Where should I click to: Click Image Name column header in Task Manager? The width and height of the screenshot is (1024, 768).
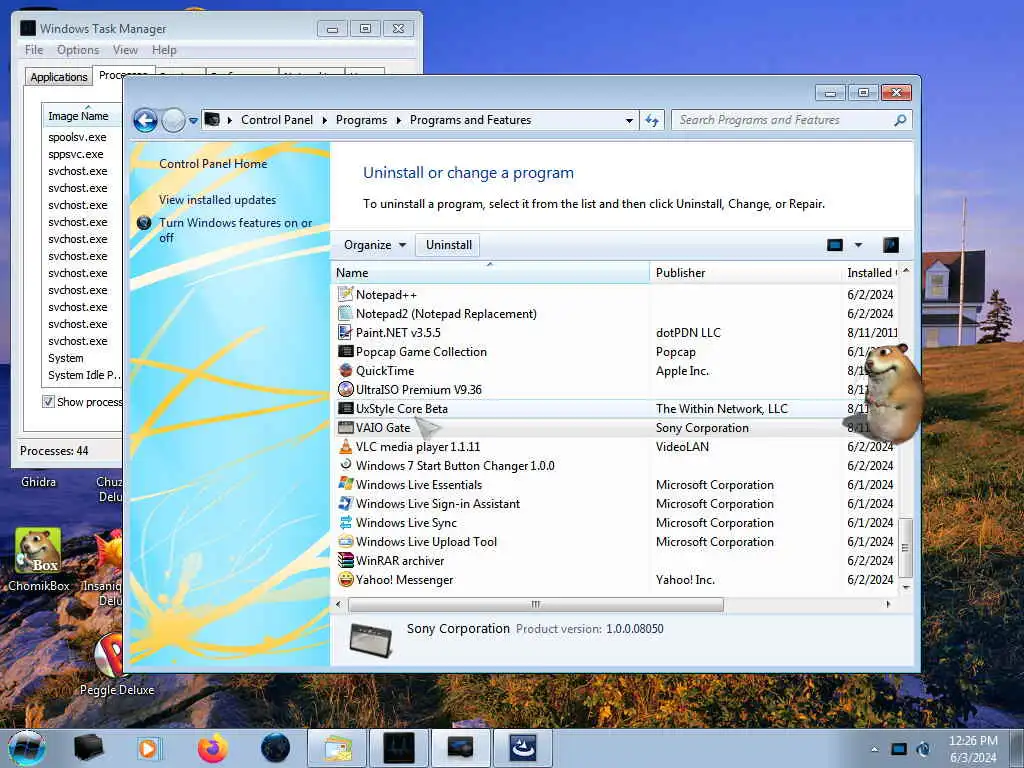(82, 116)
